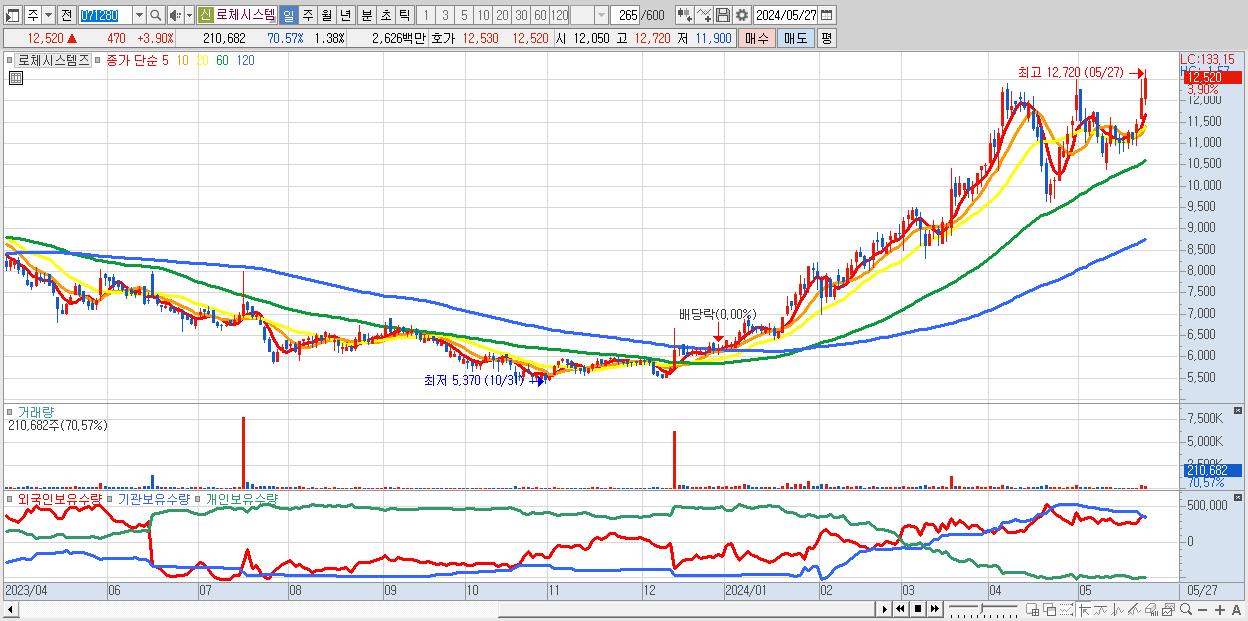The height and width of the screenshot is (621, 1248).
Task: Choose the 120 interval button
Action: [x=559, y=15]
